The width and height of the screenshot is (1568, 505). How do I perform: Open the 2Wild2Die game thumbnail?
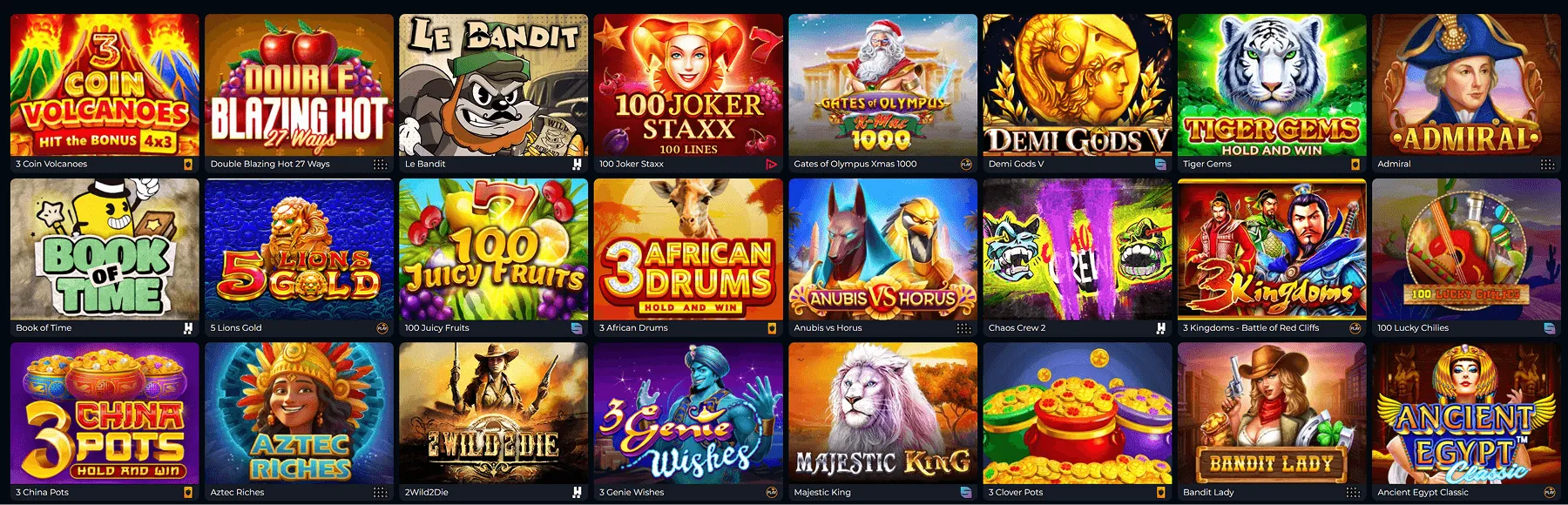(x=494, y=414)
